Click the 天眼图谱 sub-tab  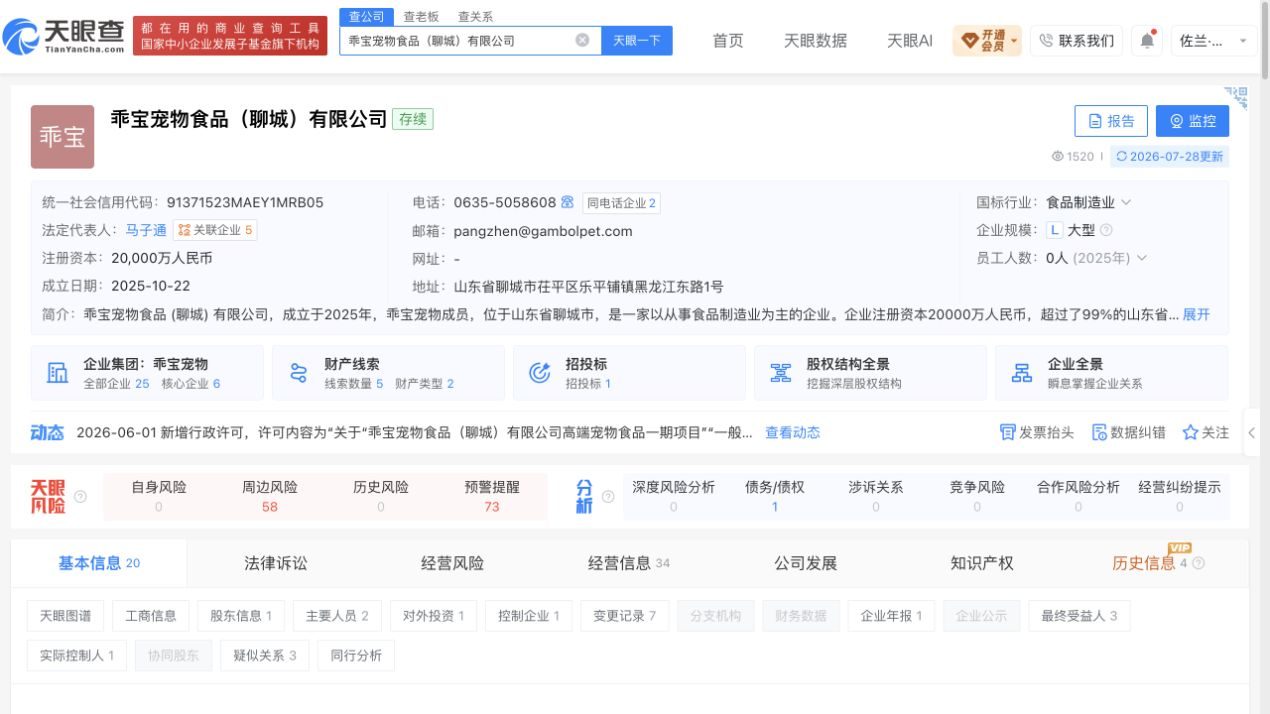[x=65, y=616]
